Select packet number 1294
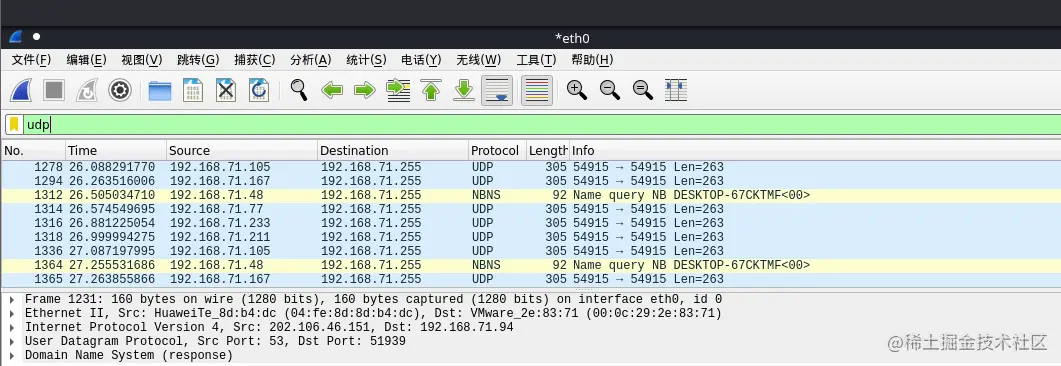Screen dimensions: 1061x366 [530, 181]
